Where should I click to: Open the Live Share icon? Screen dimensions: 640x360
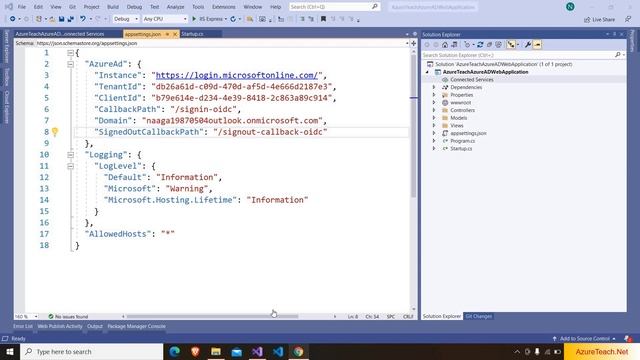(599, 19)
